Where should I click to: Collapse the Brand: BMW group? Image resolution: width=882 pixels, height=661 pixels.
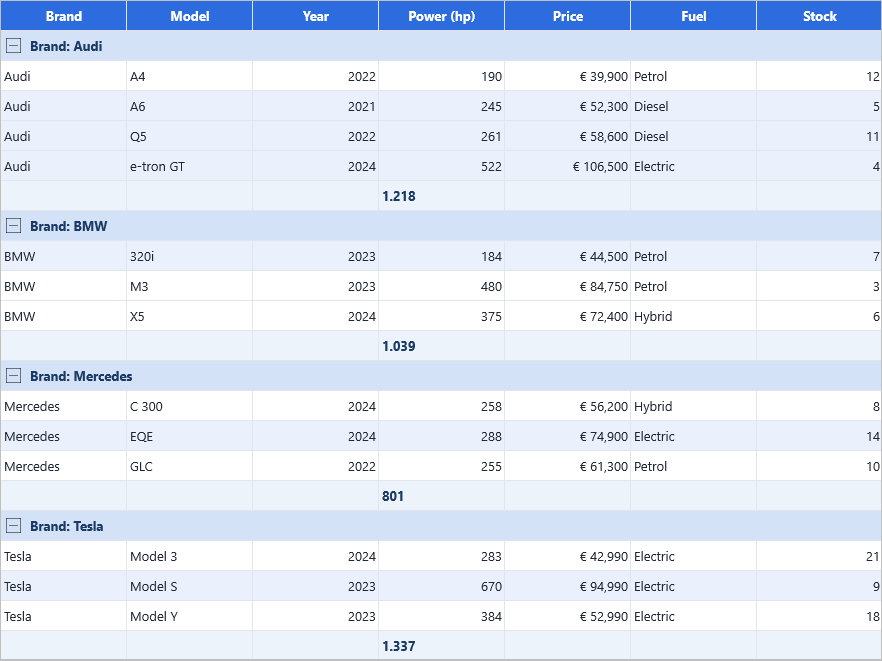(14, 226)
